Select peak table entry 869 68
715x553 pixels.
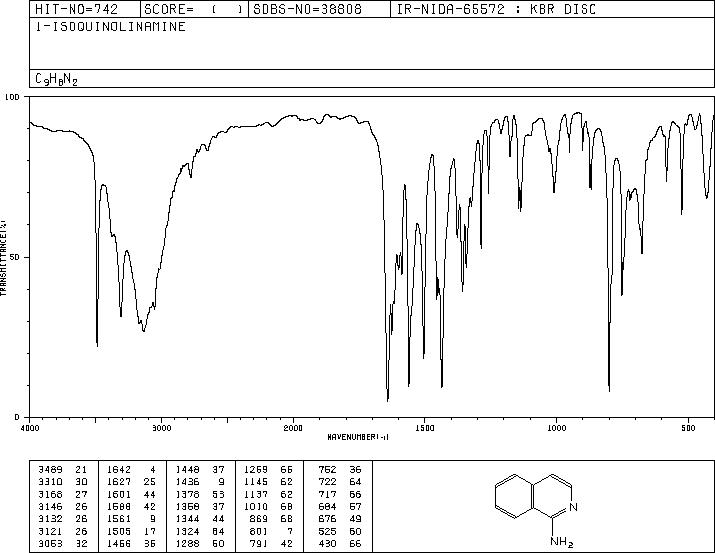(271, 519)
